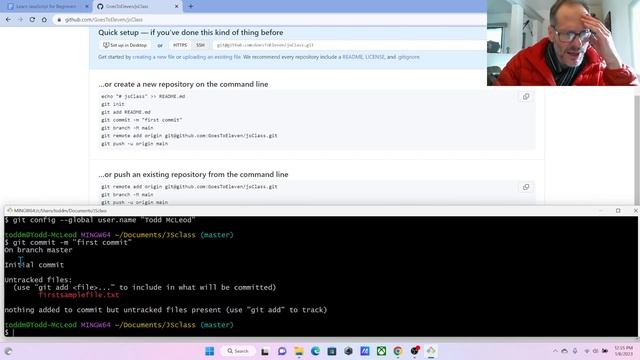The image size is (640, 360).
Task: Open Task View from taskbar
Action: tap(265, 351)
